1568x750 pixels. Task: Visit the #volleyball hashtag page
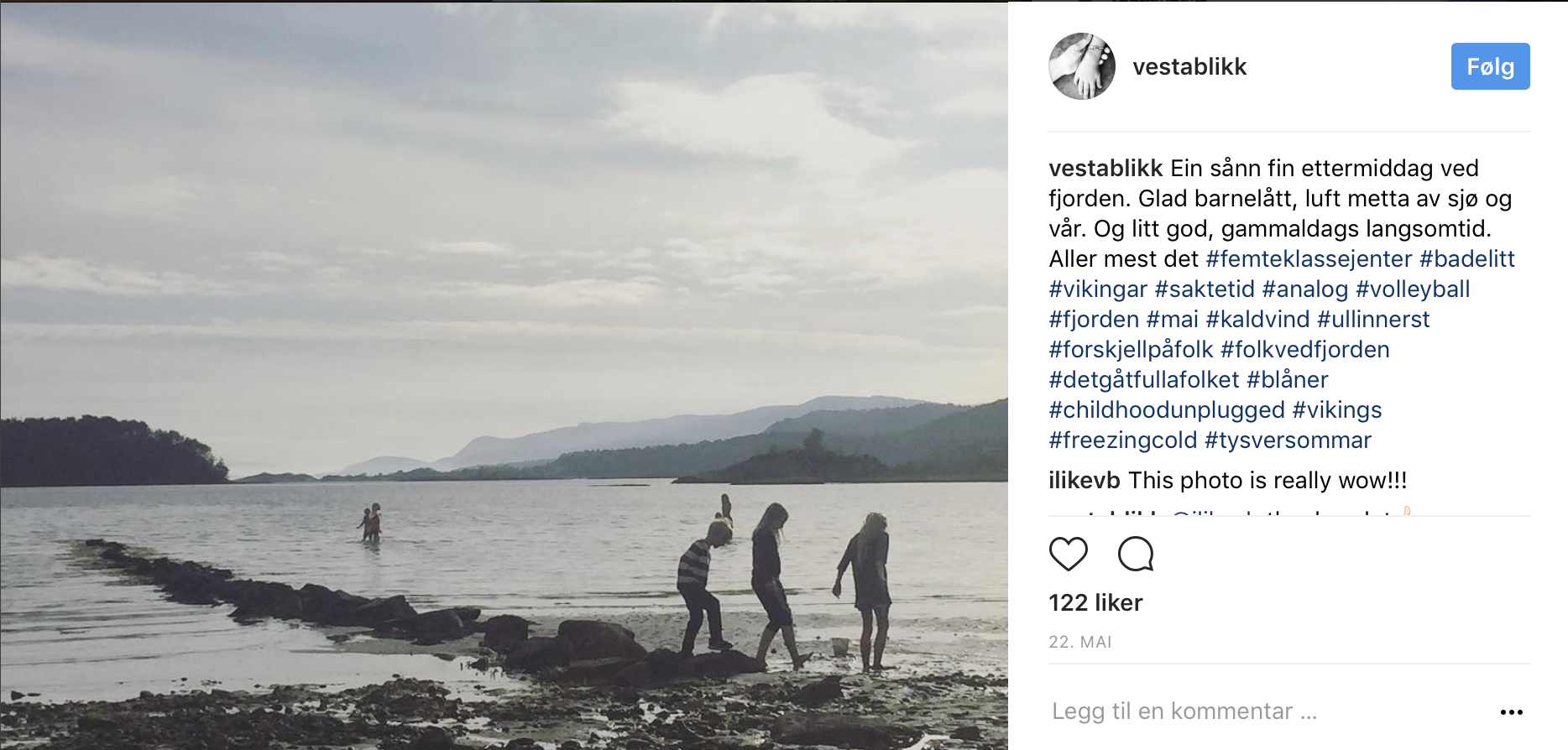click(x=1412, y=289)
